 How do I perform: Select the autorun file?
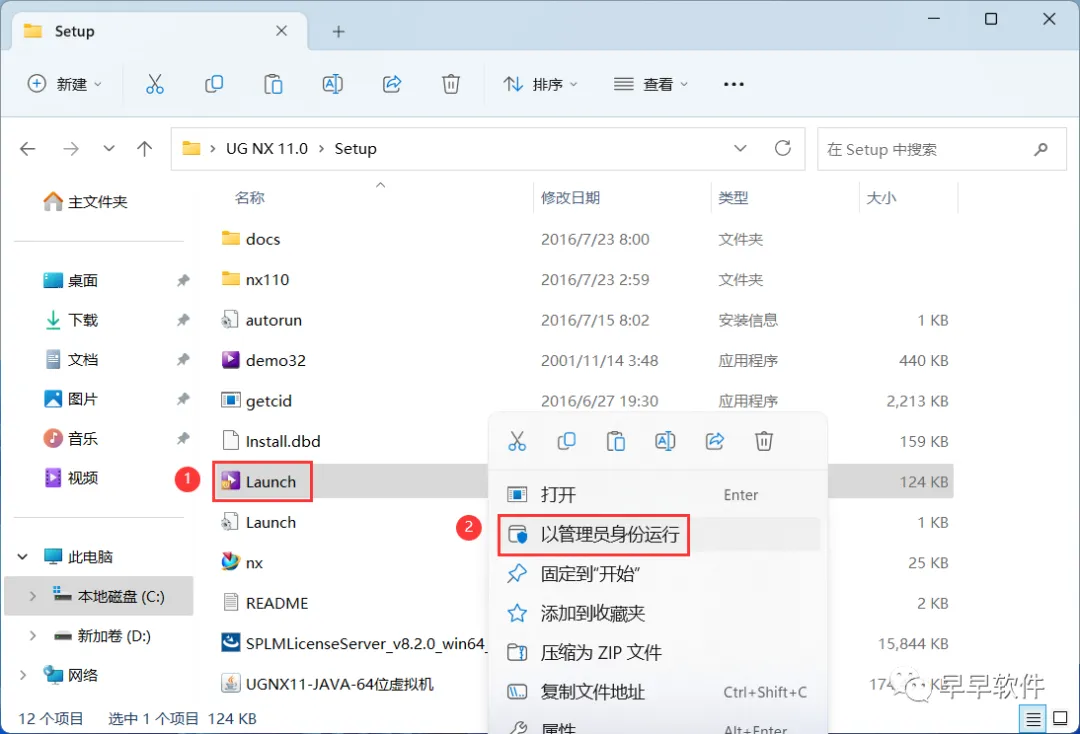(x=261, y=320)
